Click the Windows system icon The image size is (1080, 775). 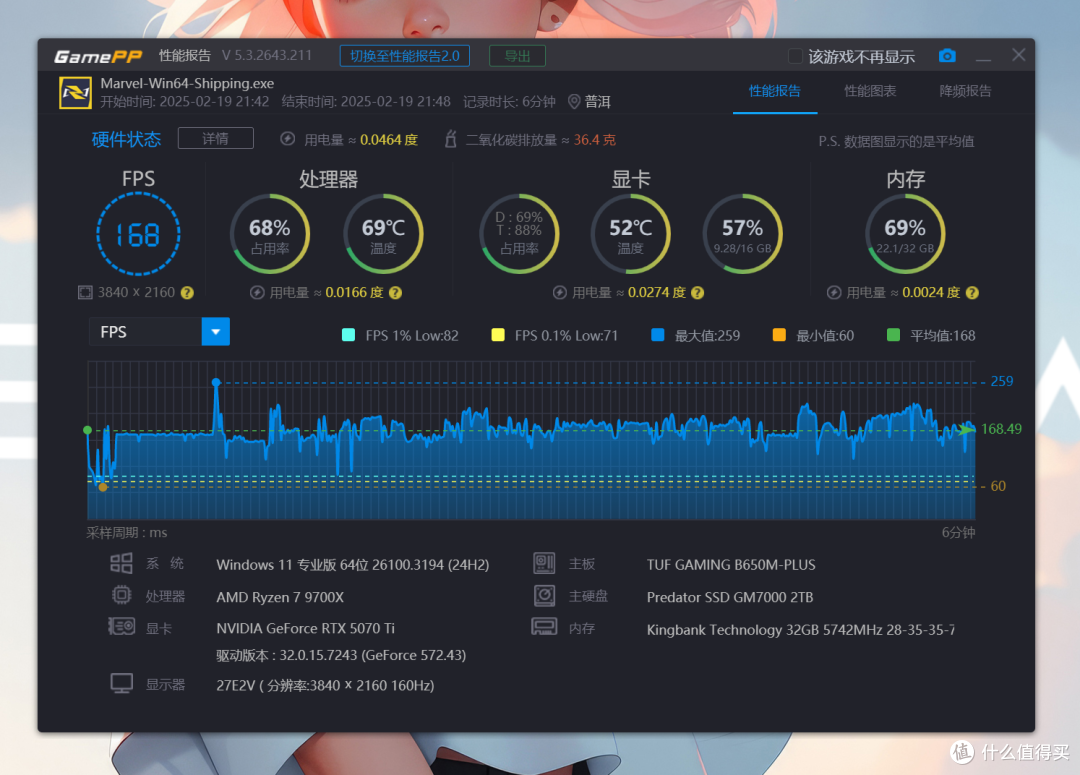[x=121, y=564]
